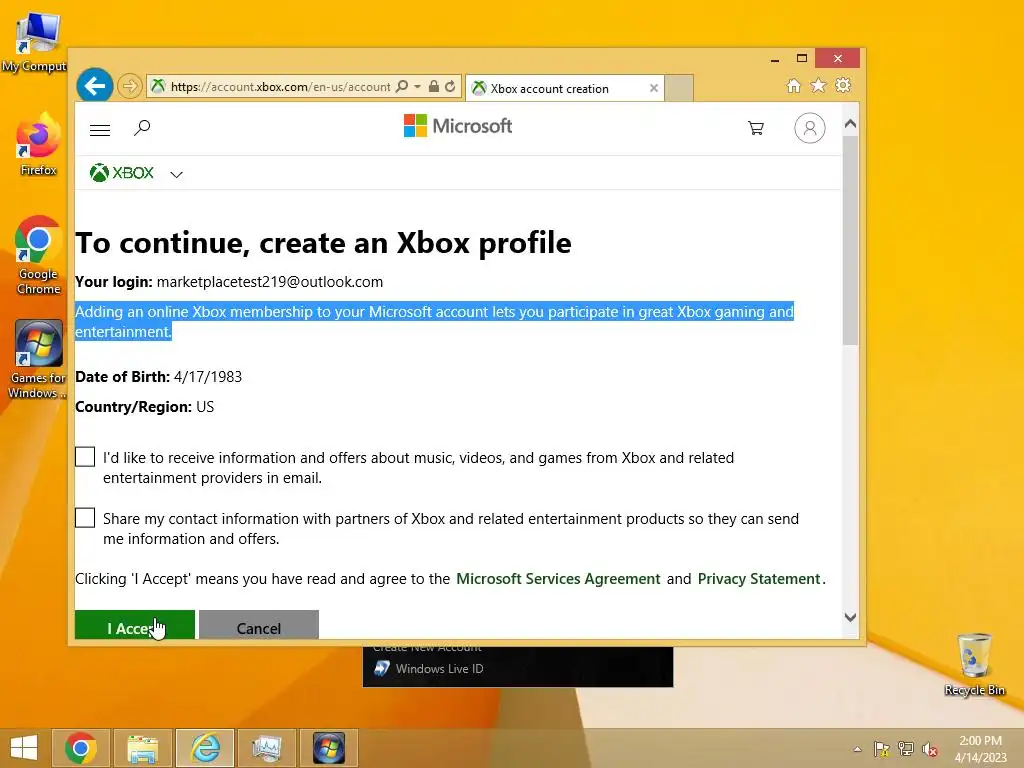1024x768 pixels.
Task: Click the Action Center flag tray icon
Action: coord(882,749)
